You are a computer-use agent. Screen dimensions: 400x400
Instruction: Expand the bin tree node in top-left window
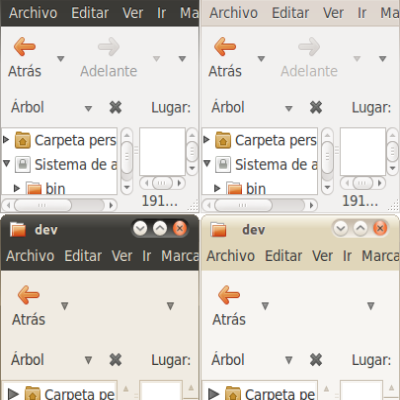click(17, 188)
